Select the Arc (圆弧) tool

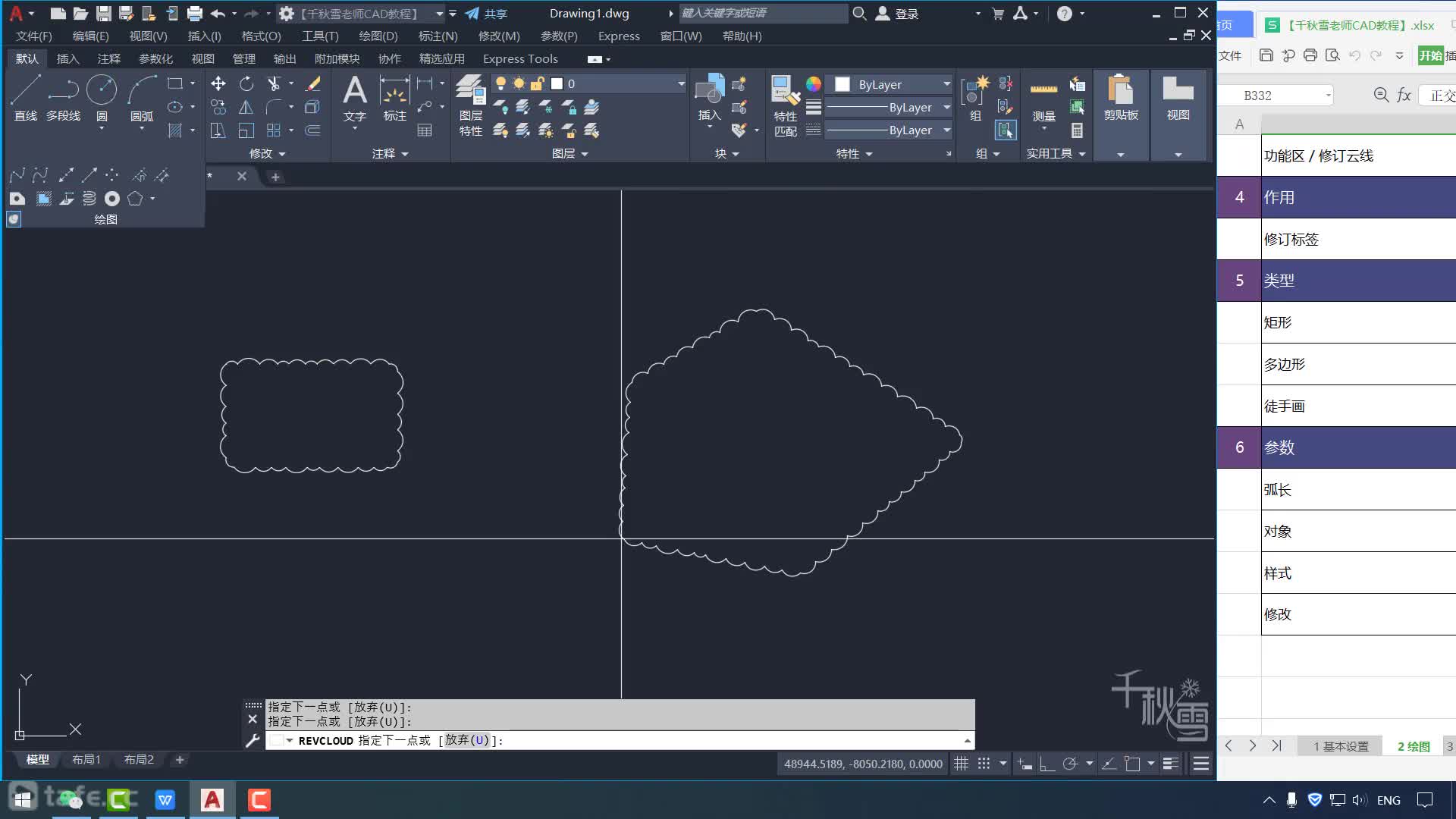coord(142,97)
